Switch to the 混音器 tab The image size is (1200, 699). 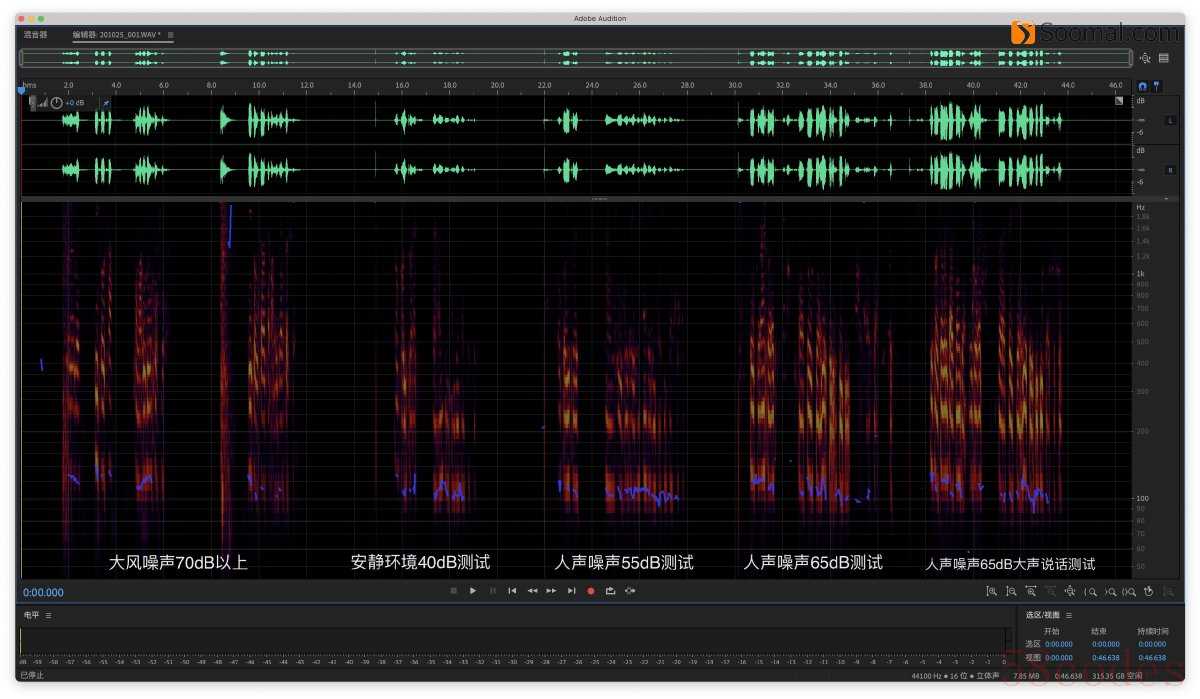(x=35, y=35)
